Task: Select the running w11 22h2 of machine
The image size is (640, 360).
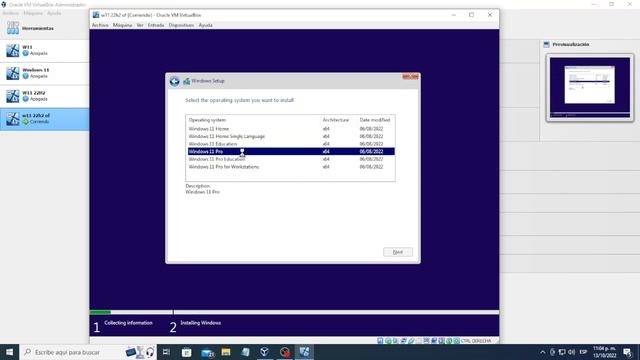Action: coord(44,119)
